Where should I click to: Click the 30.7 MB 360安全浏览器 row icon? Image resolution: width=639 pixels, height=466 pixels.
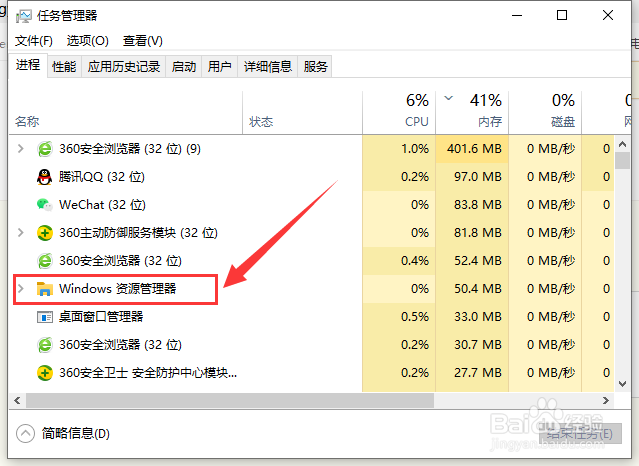pyautogui.click(x=44, y=345)
